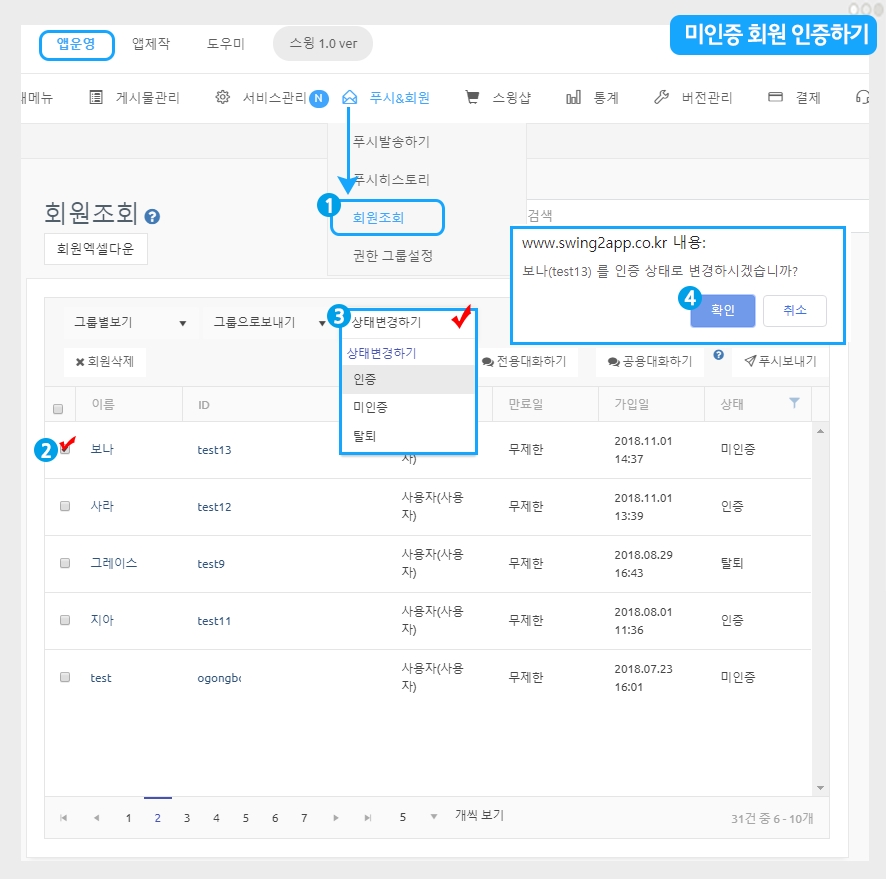
Task: Click the 회원엑셀다운 button
Action: coord(96,248)
